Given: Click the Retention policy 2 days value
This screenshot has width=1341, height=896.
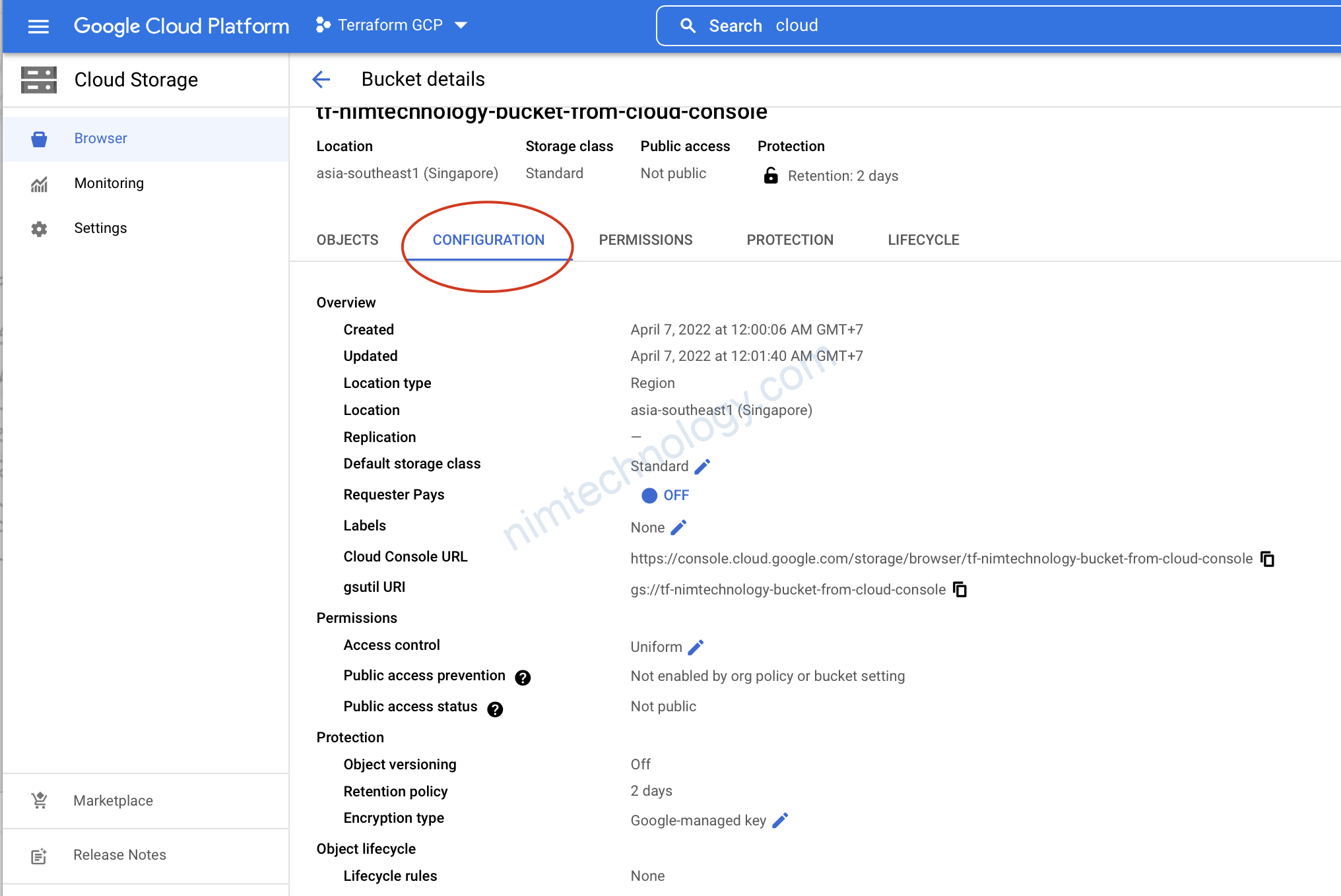Looking at the screenshot, I should 651,791.
